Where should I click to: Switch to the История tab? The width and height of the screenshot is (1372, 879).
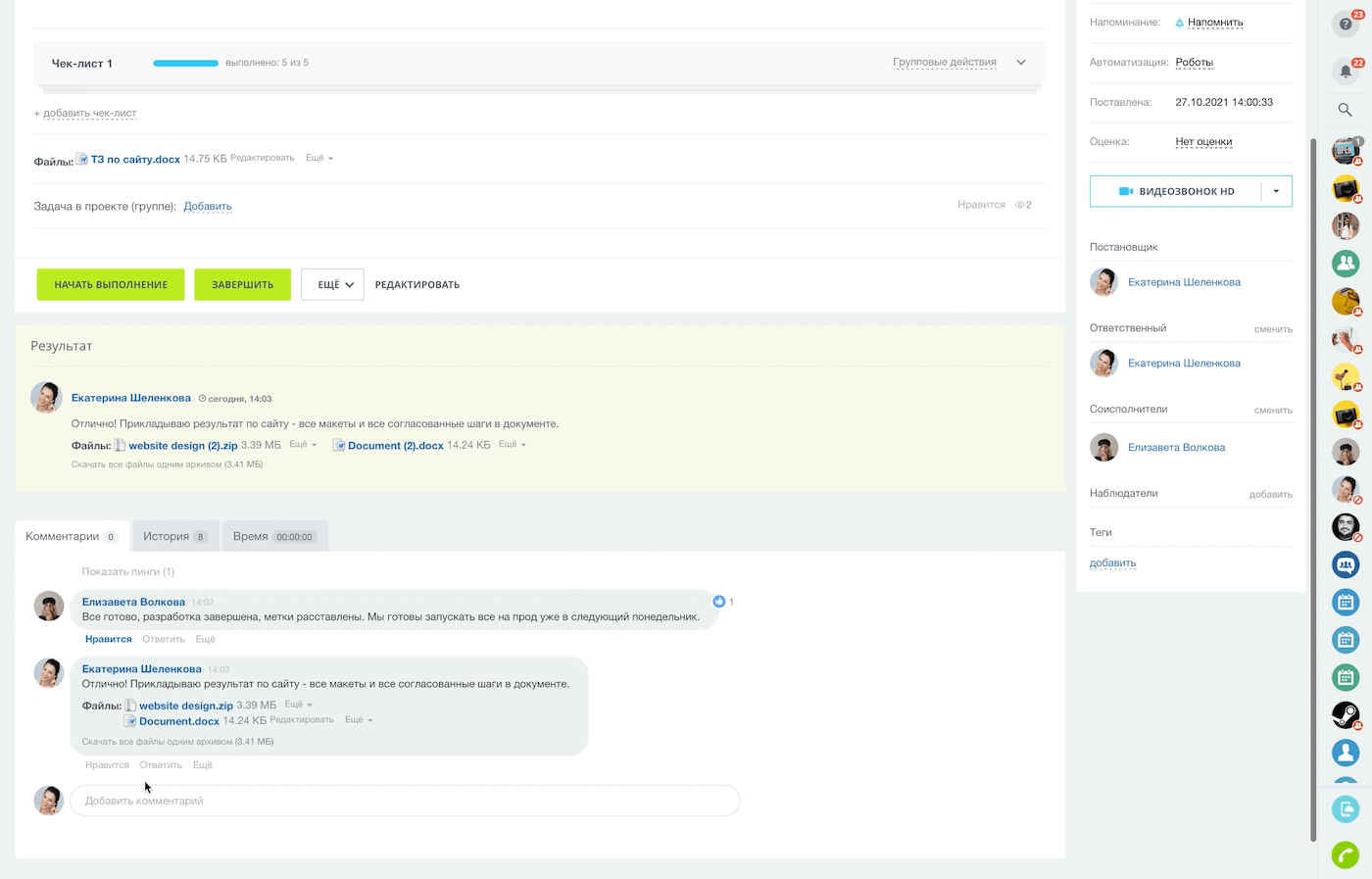pyautogui.click(x=174, y=536)
